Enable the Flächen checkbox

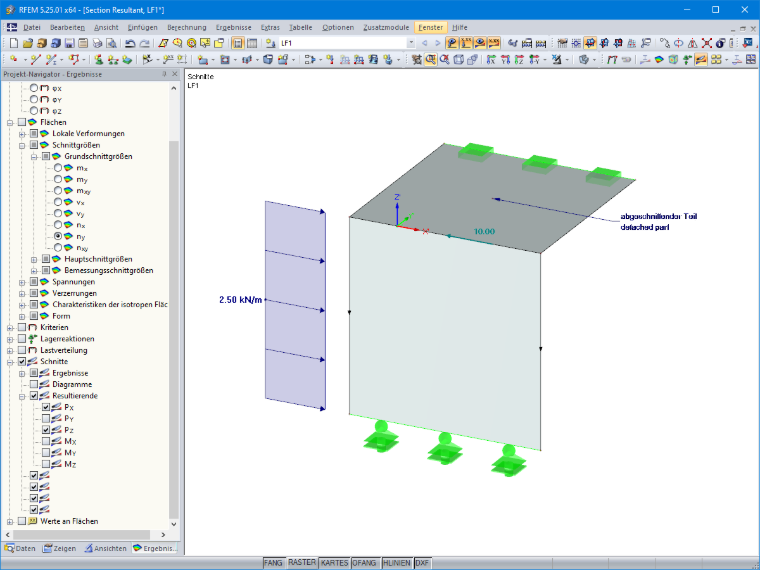pos(22,122)
